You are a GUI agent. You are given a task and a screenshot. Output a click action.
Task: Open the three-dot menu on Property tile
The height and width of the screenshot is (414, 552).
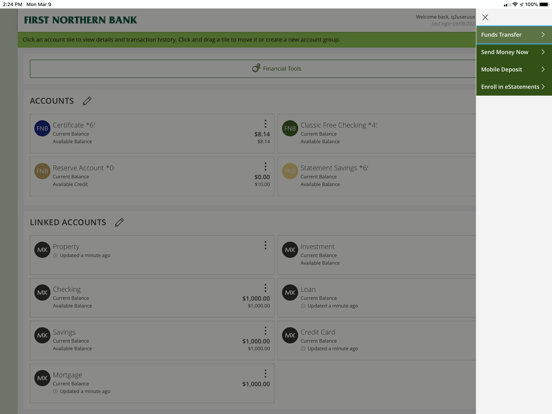tap(265, 245)
